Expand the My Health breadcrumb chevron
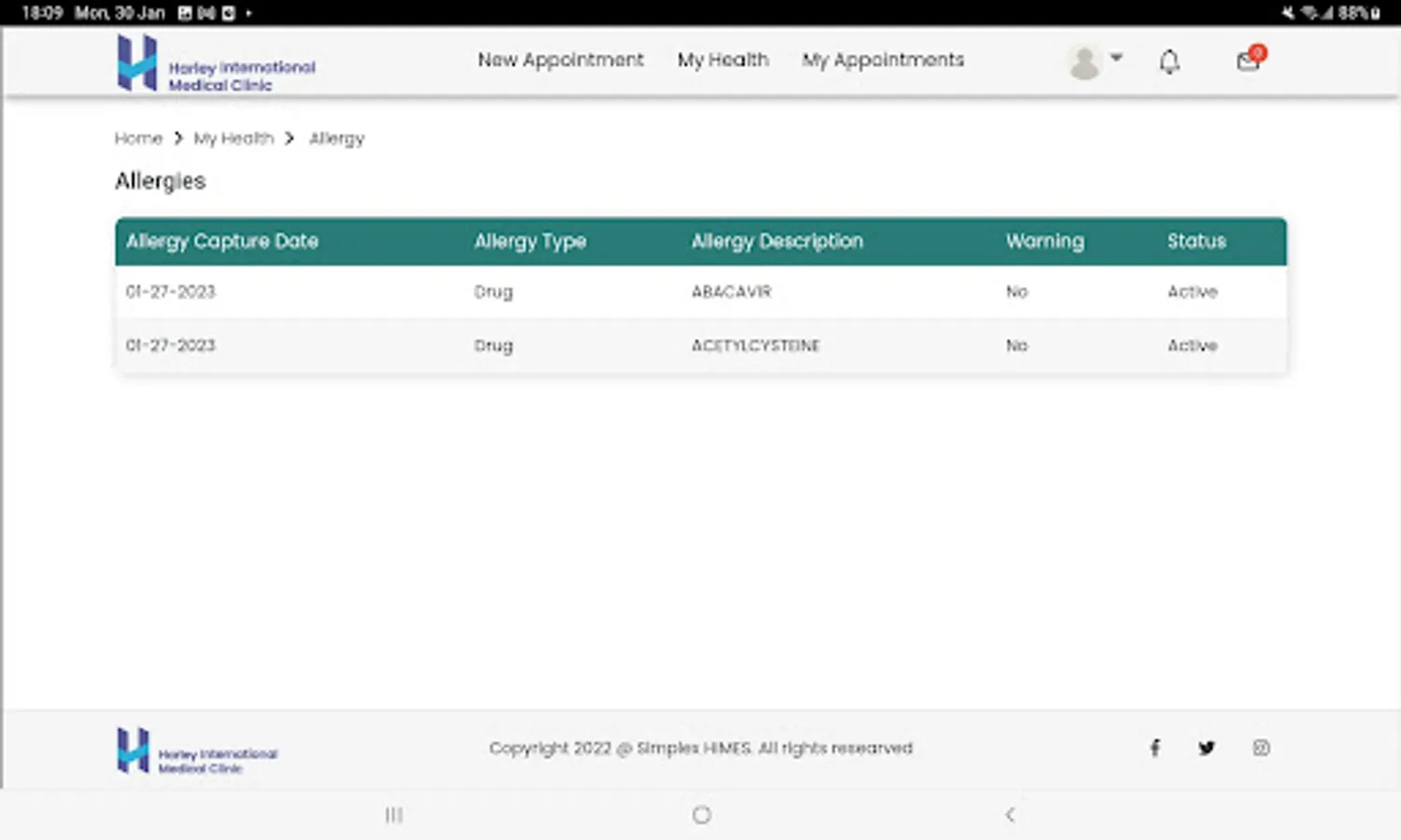 pyautogui.click(x=289, y=138)
